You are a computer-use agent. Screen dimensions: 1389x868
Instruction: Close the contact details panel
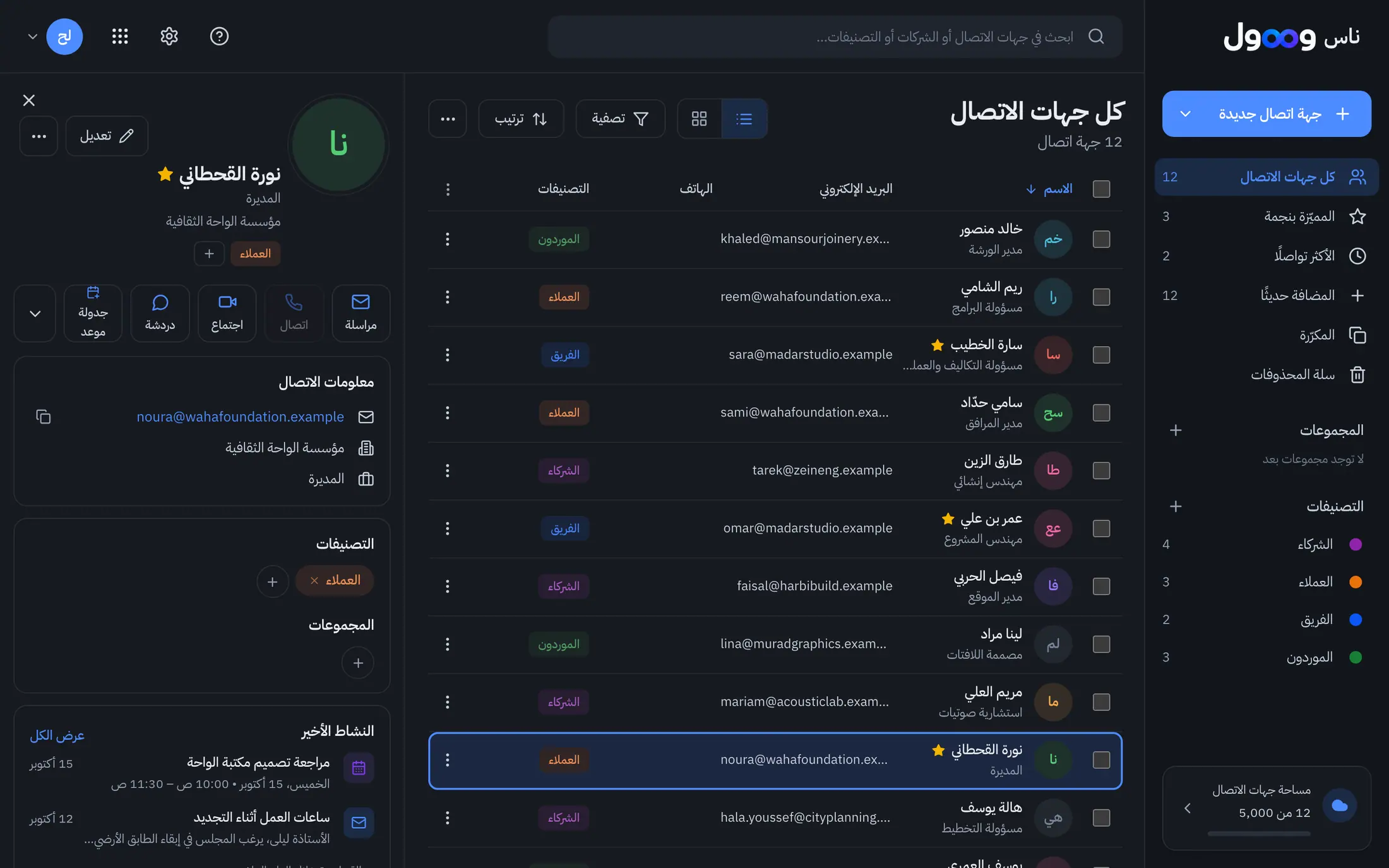(x=29, y=100)
